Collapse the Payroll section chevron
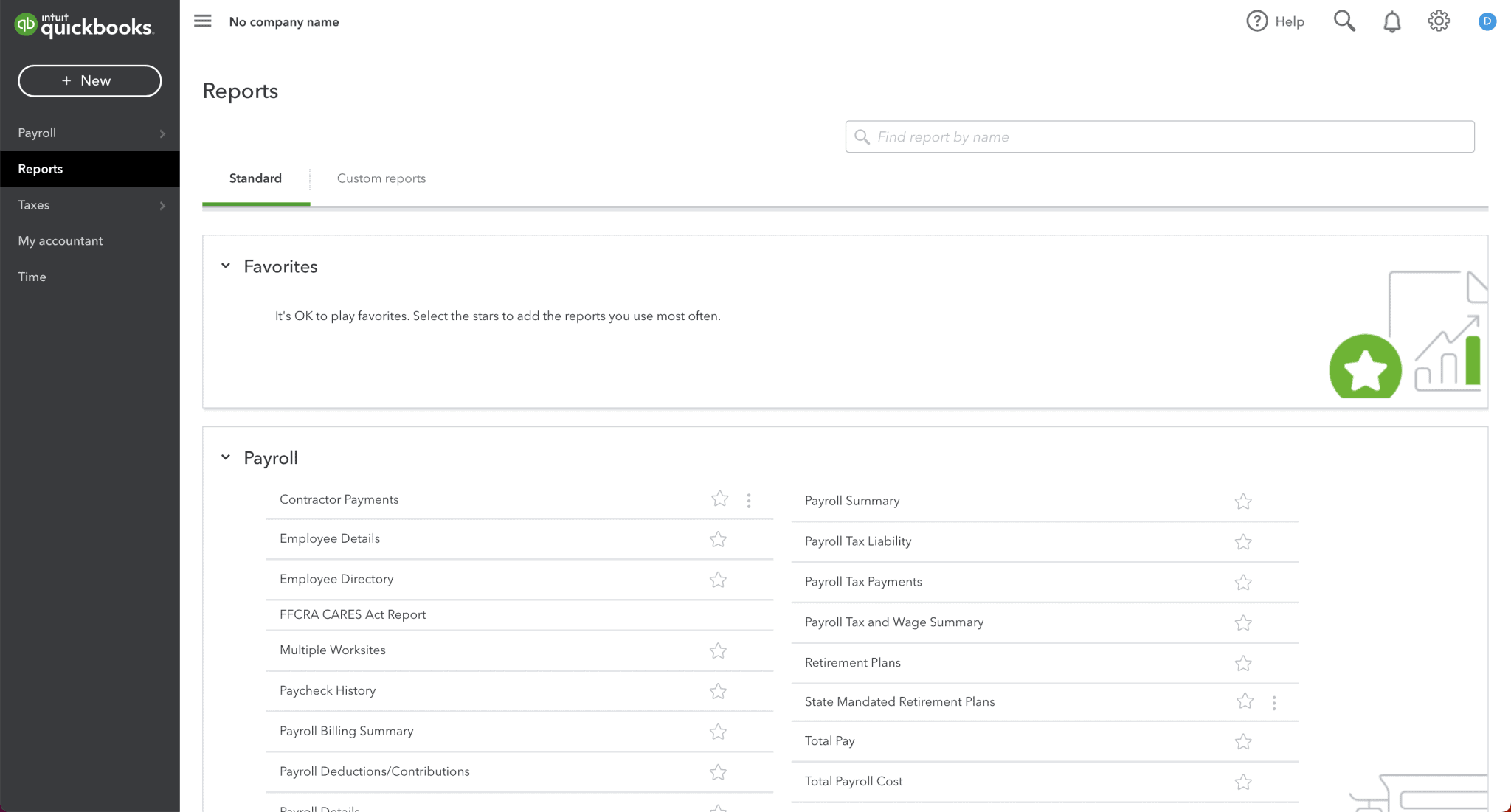Image resolution: width=1511 pixels, height=812 pixels. (x=226, y=458)
